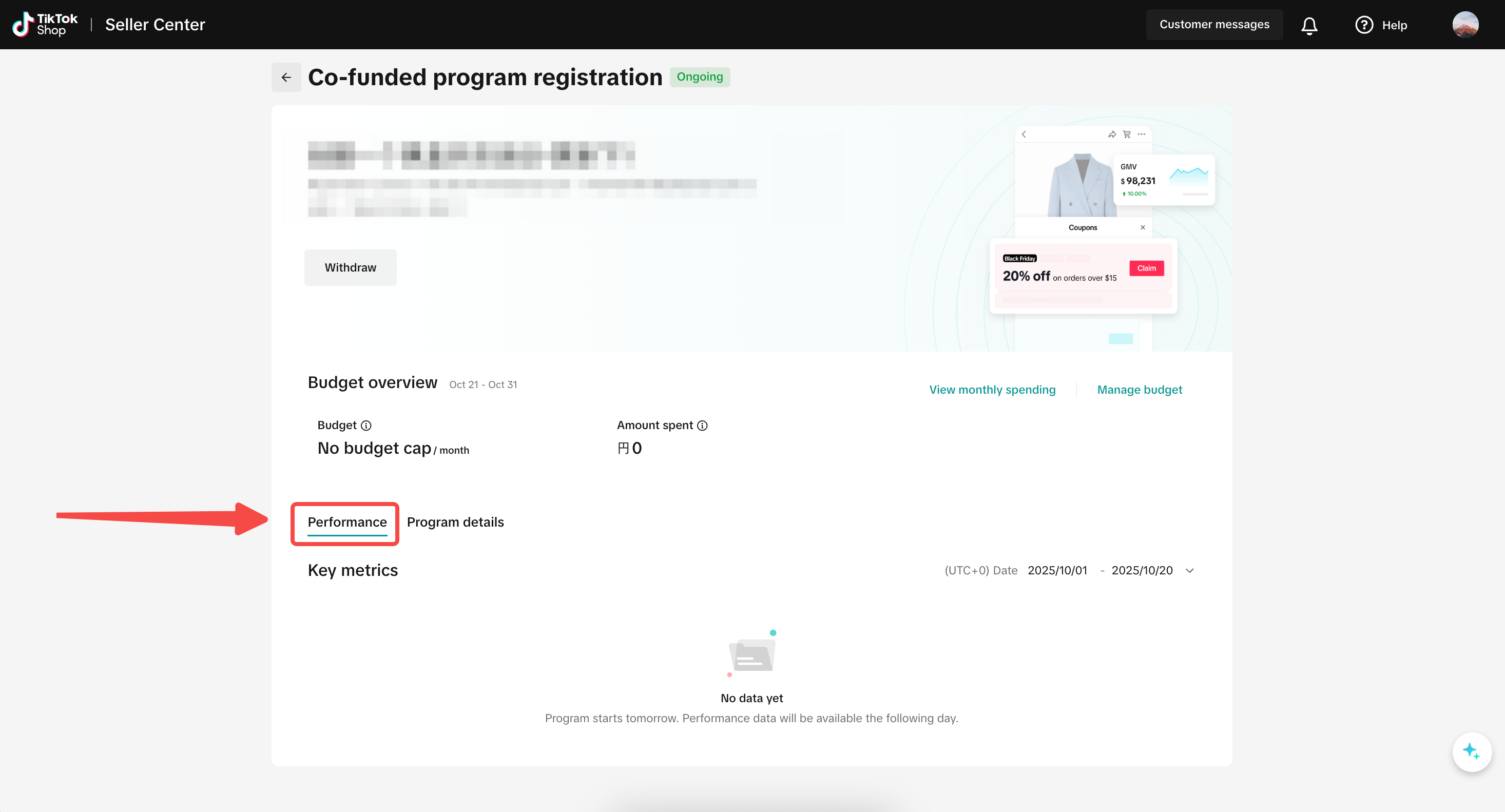Click the Withdraw button
Viewport: 1505px width, 812px height.
(x=350, y=267)
